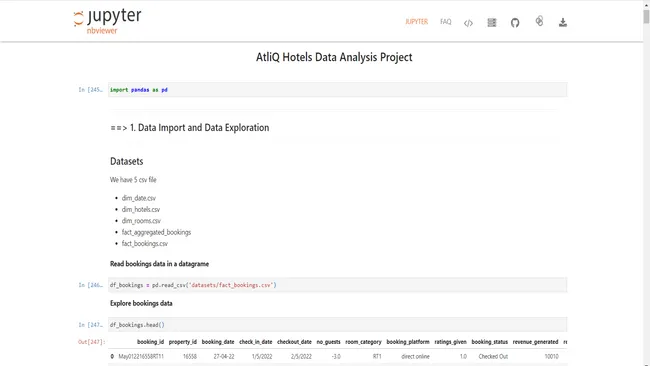The height and width of the screenshot is (366, 650).
Task: Click the download notebook icon
Action: pyautogui.click(x=563, y=22)
